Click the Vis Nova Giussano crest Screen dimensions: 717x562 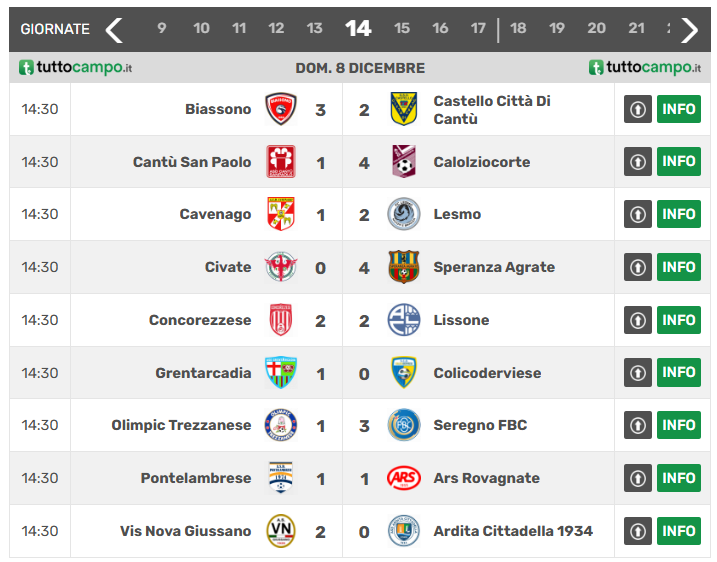tap(281, 531)
